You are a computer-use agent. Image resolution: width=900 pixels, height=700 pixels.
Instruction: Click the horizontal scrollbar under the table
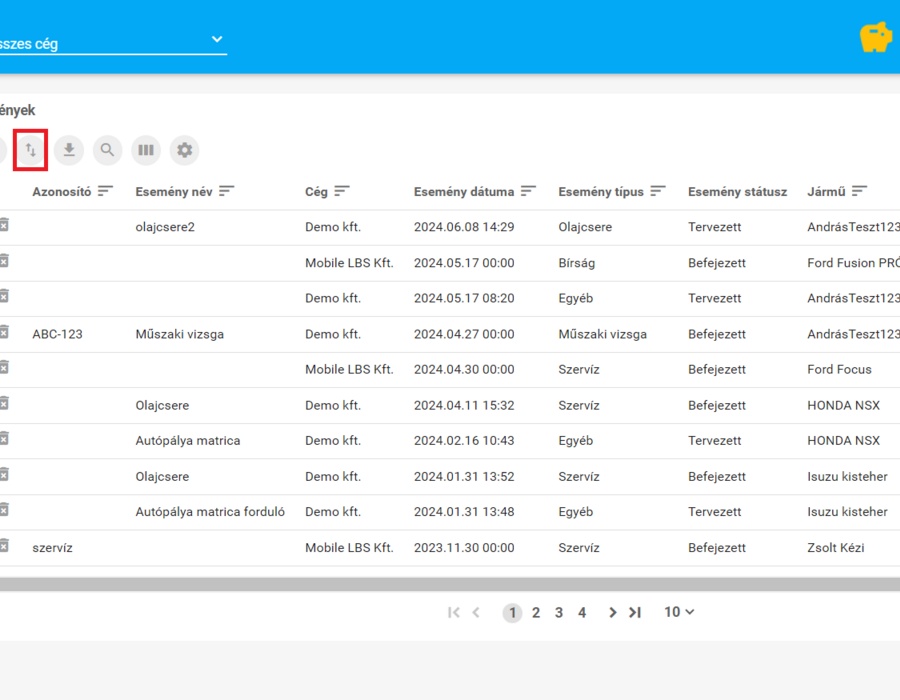[450, 584]
